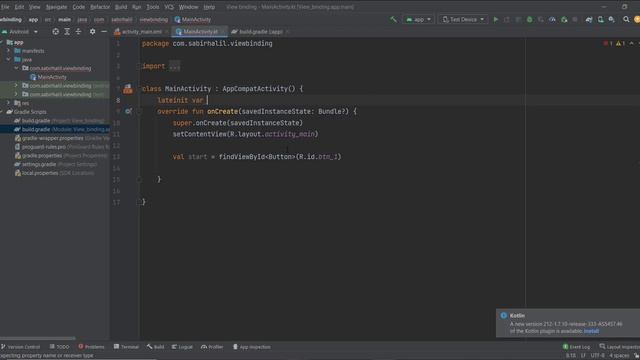
Task: Select MainActivity in project tree
Action: pos(48,77)
